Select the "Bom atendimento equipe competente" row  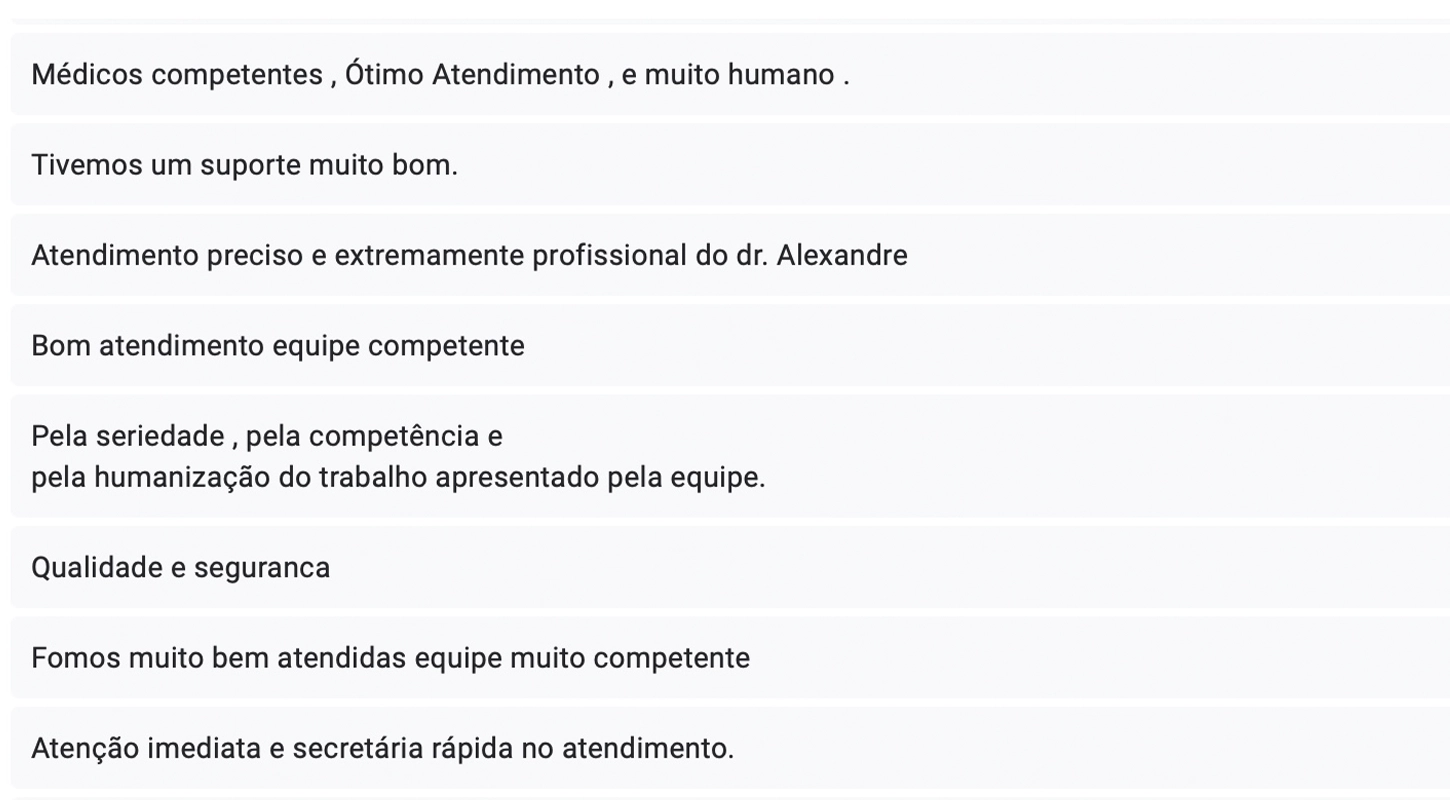coord(277,346)
